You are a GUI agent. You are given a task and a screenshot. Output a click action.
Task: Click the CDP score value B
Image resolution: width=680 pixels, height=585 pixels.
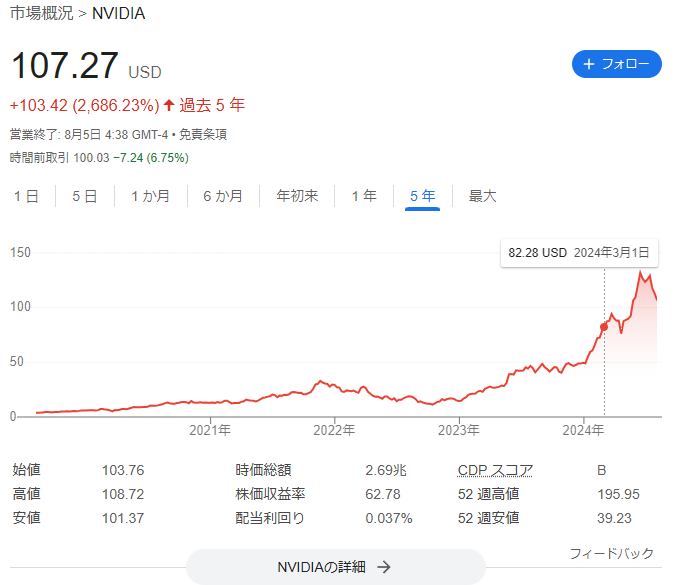(x=602, y=470)
